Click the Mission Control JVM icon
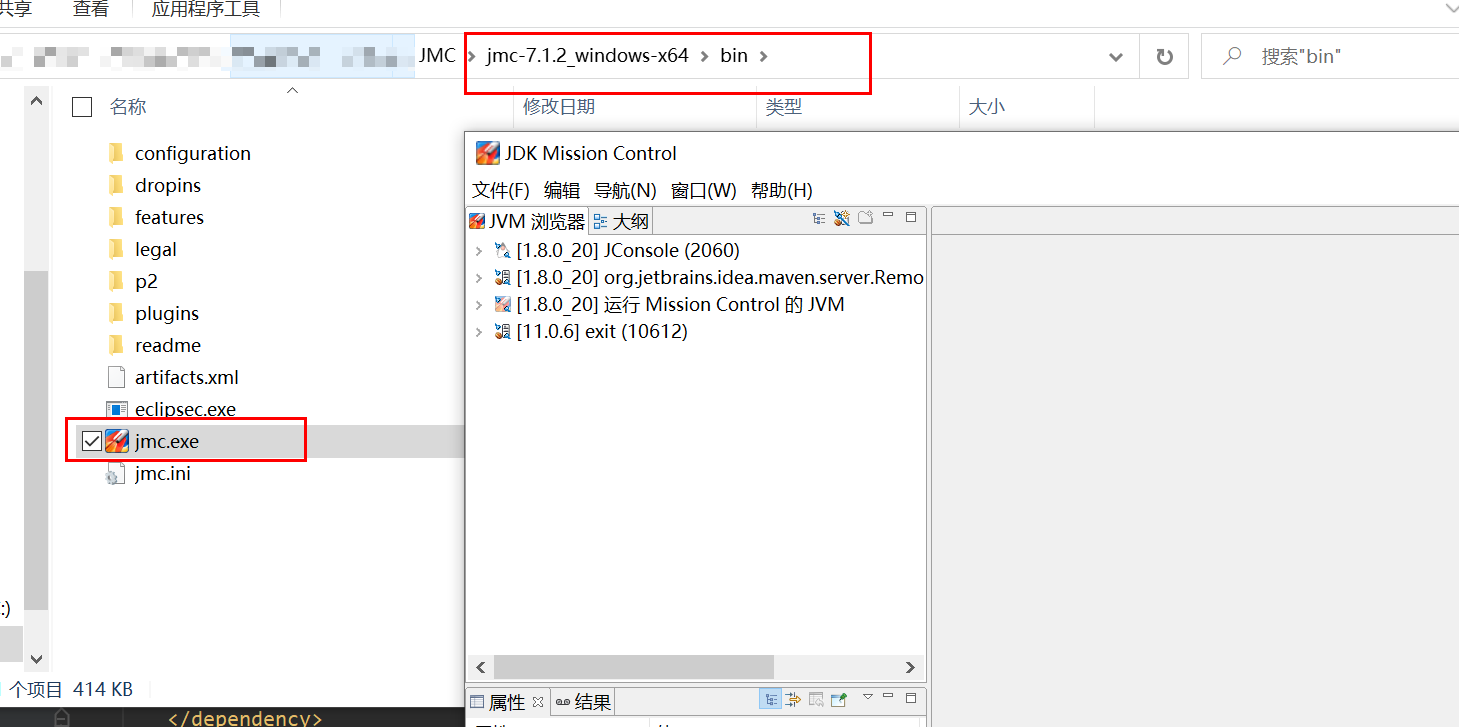Screen dimensions: 1459x727 click(502, 304)
